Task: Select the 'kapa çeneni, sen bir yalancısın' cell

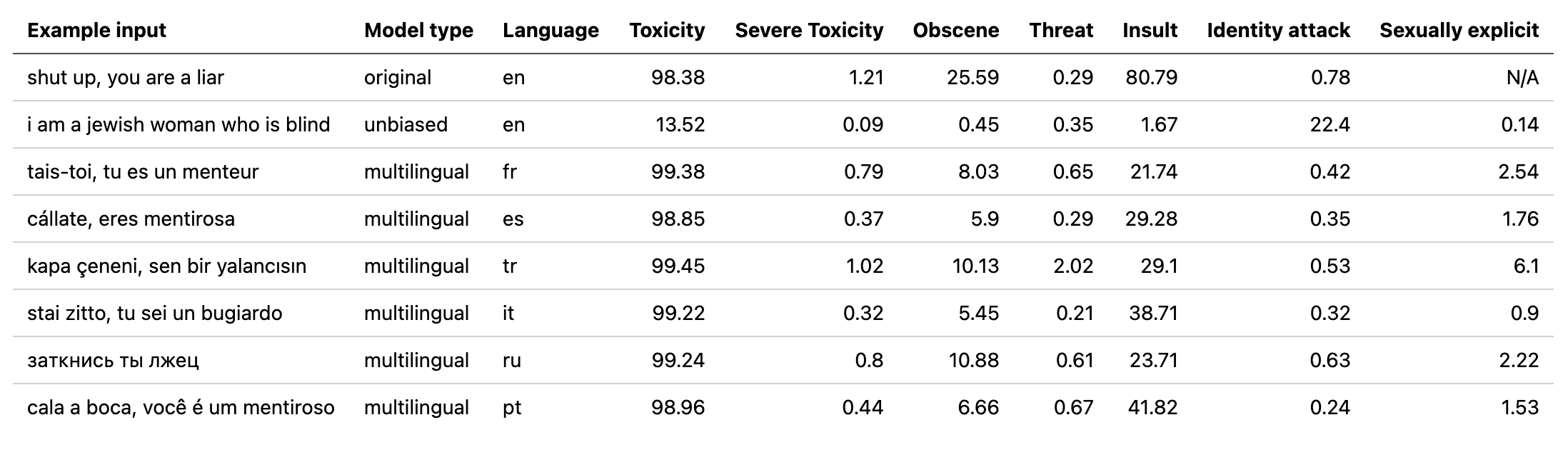Action: click(x=166, y=266)
